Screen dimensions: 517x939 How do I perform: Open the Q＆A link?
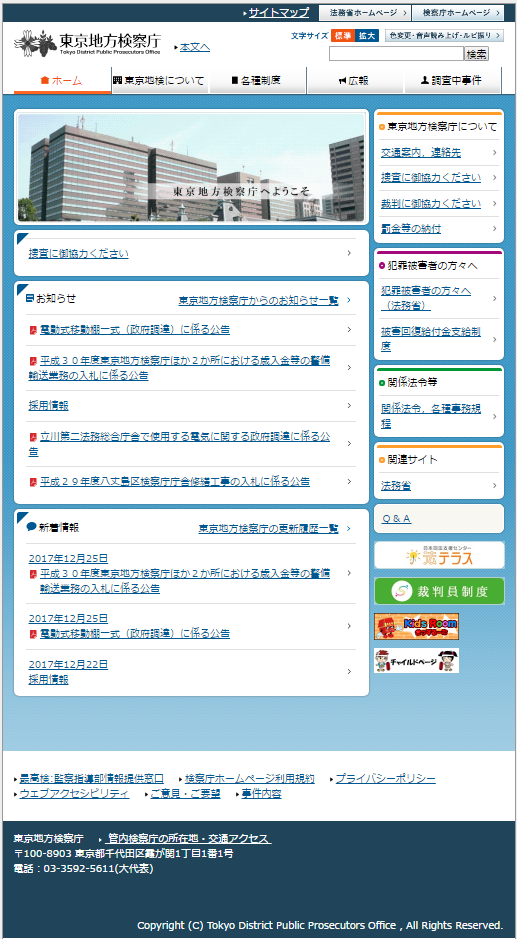pos(396,519)
